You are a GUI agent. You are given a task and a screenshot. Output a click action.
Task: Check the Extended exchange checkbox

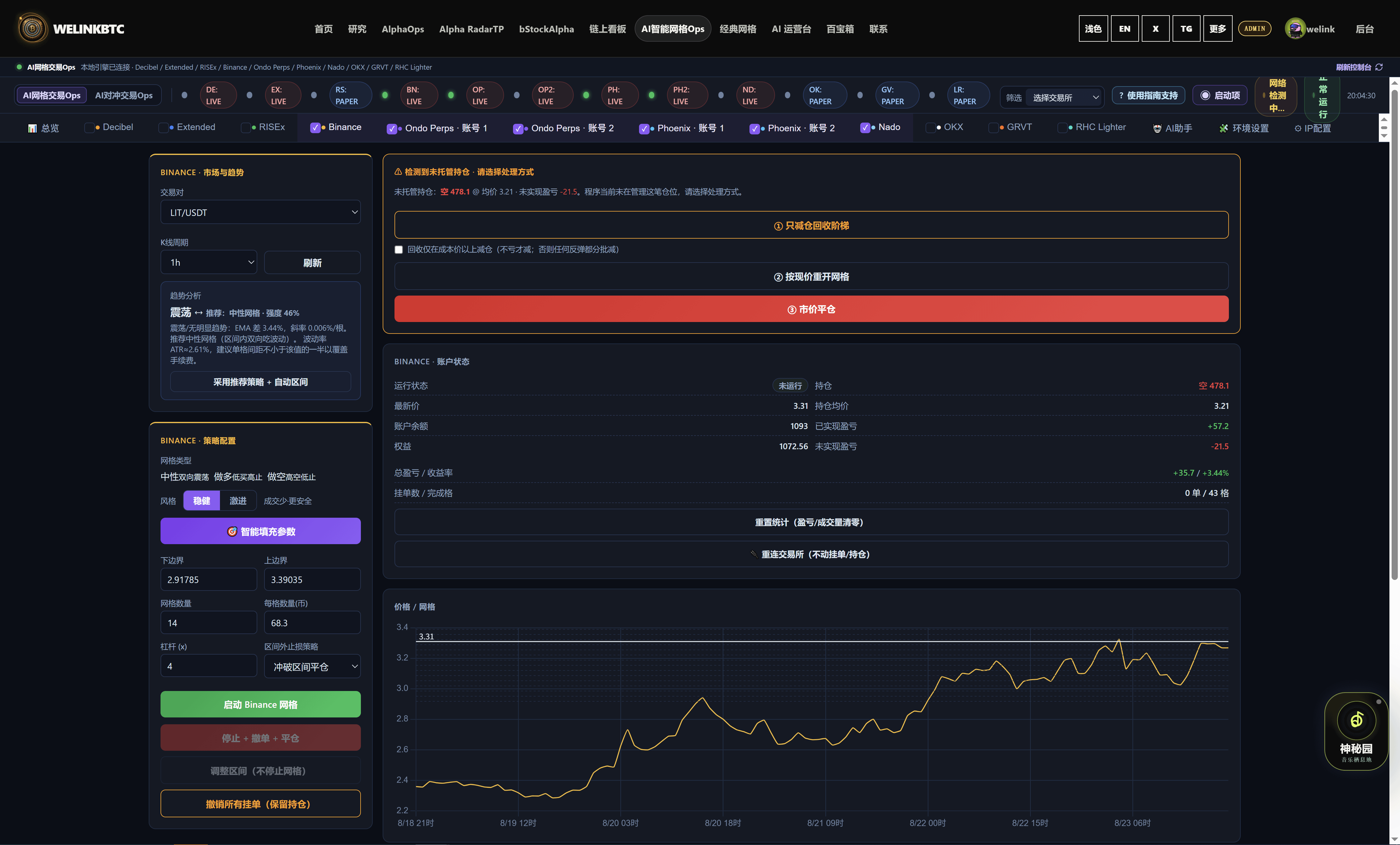(x=163, y=127)
